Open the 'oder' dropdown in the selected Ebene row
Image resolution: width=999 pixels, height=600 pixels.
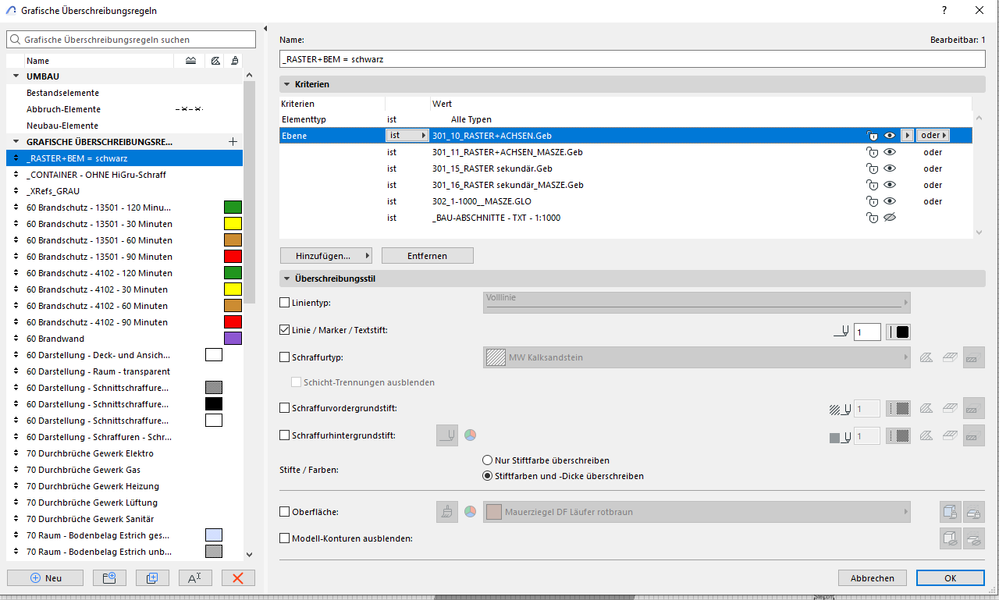tap(934, 136)
